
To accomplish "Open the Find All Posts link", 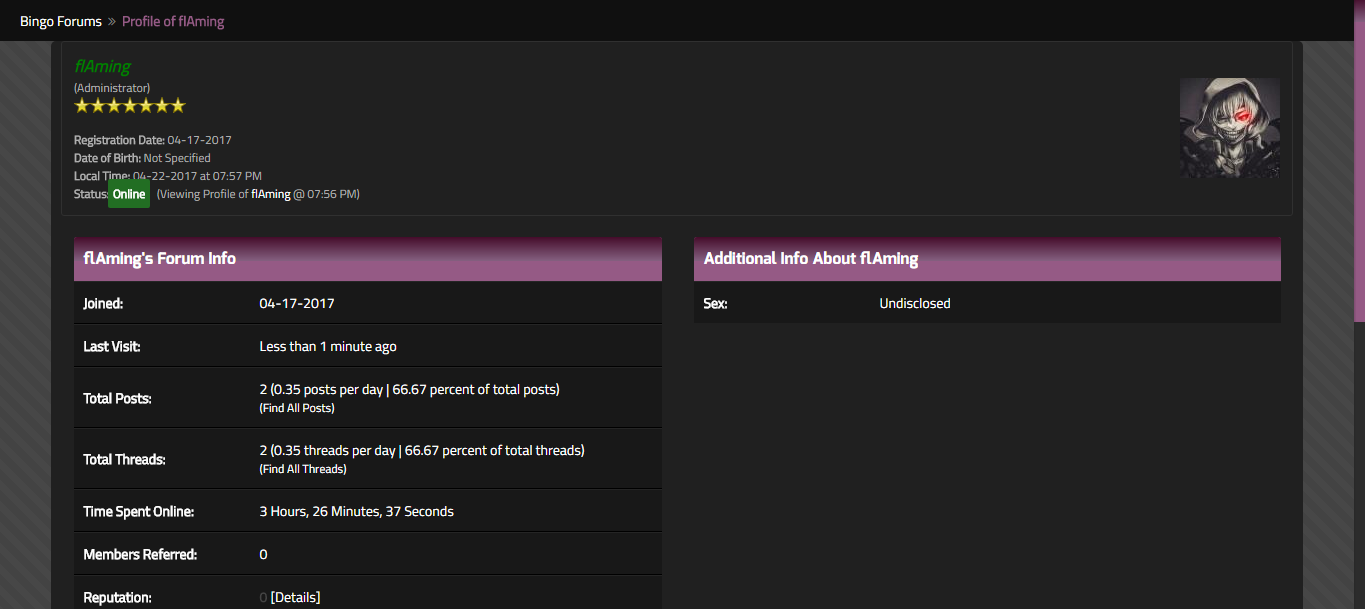I will click(297, 408).
